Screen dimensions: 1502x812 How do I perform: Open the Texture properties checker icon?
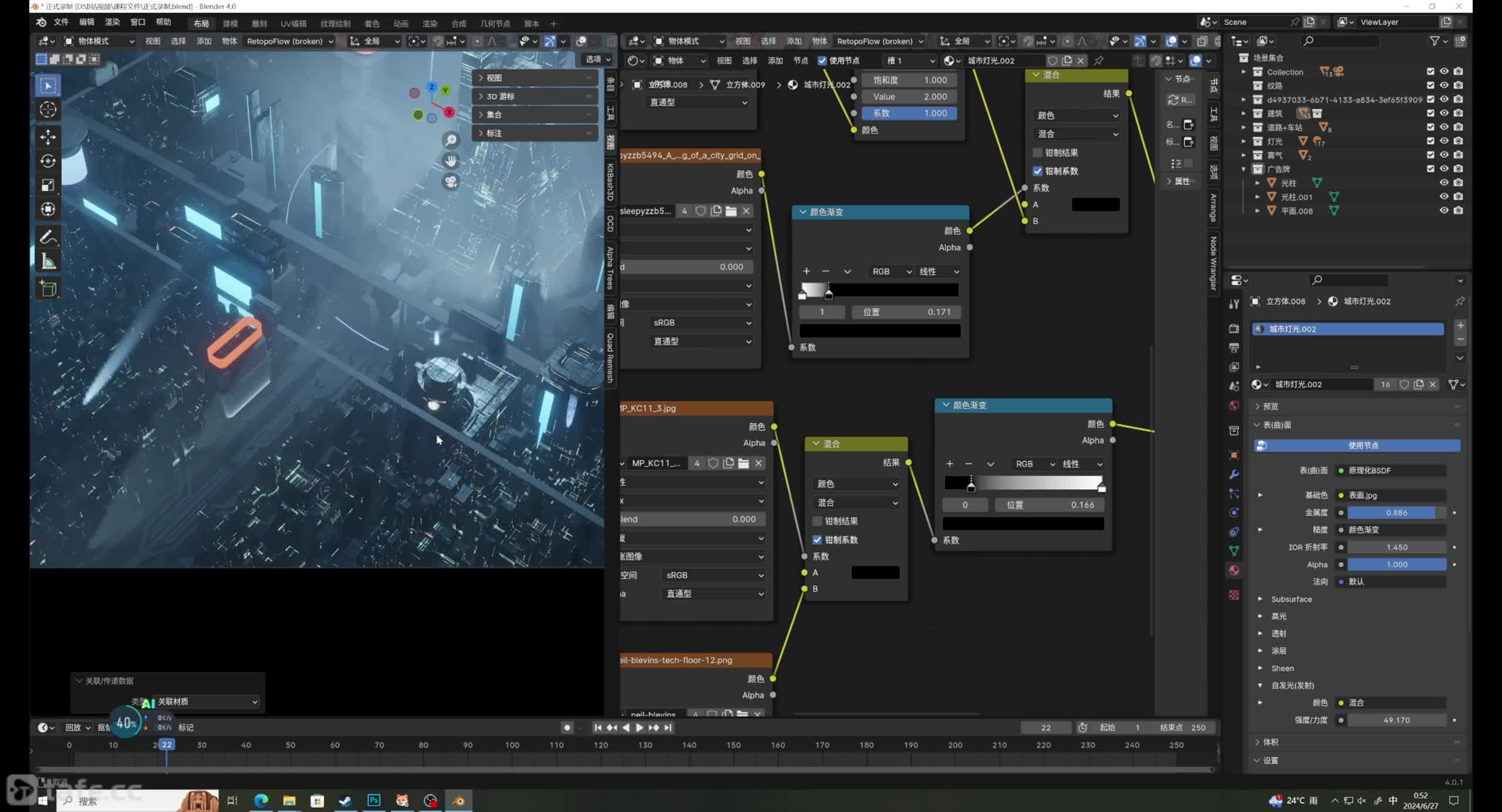click(x=1234, y=595)
